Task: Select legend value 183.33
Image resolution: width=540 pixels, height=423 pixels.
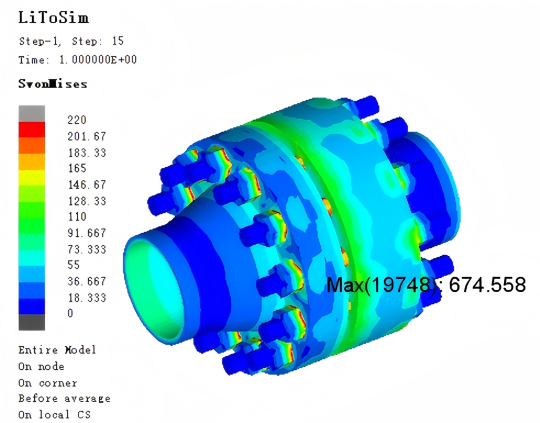Action: pos(87,153)
